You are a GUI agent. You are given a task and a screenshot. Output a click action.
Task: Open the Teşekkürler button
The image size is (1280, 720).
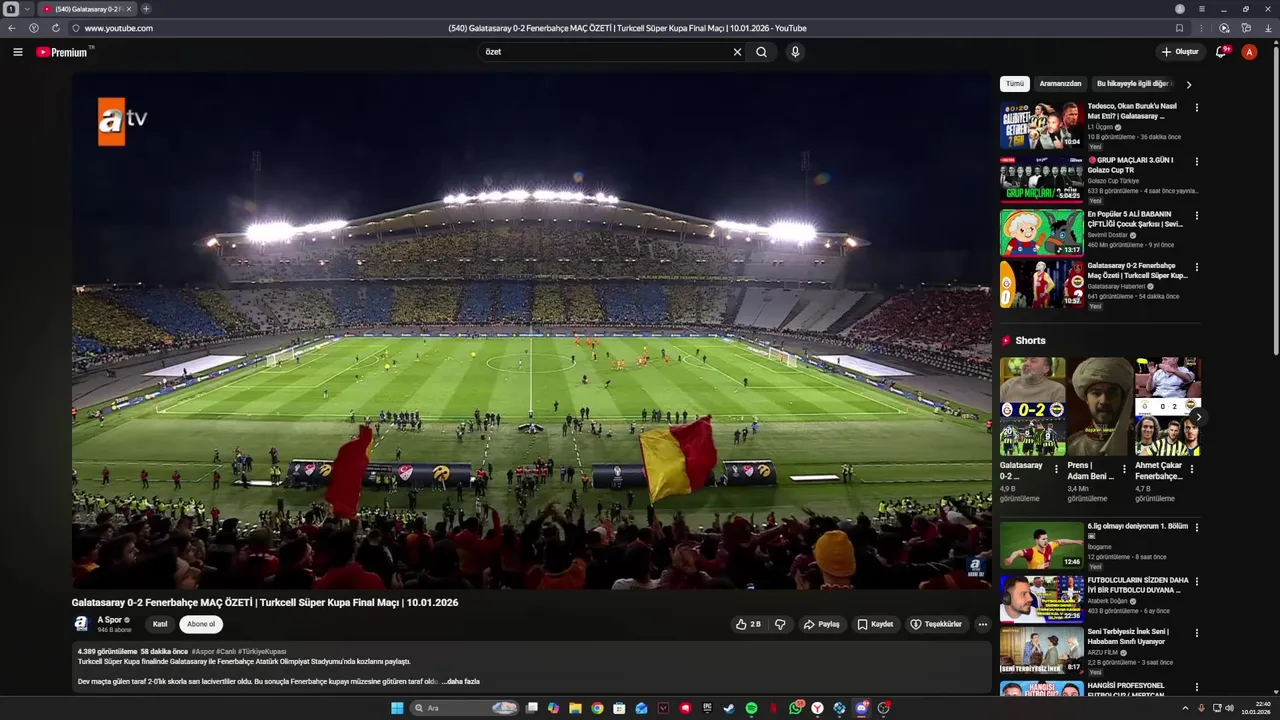click(936, 624)
